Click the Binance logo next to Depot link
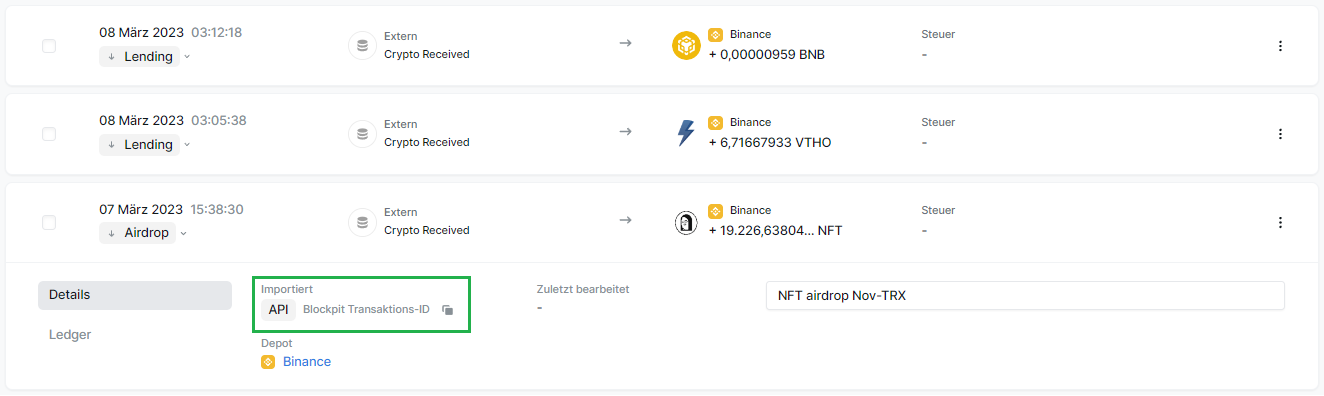 click(268, 362)
